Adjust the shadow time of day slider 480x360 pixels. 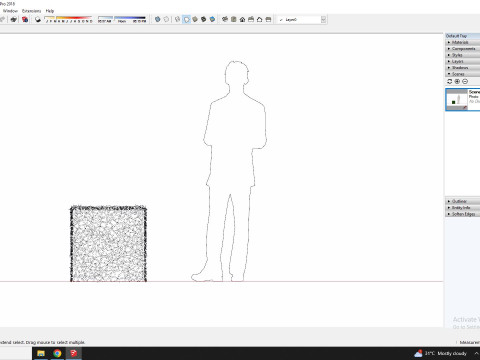(122, 19)
